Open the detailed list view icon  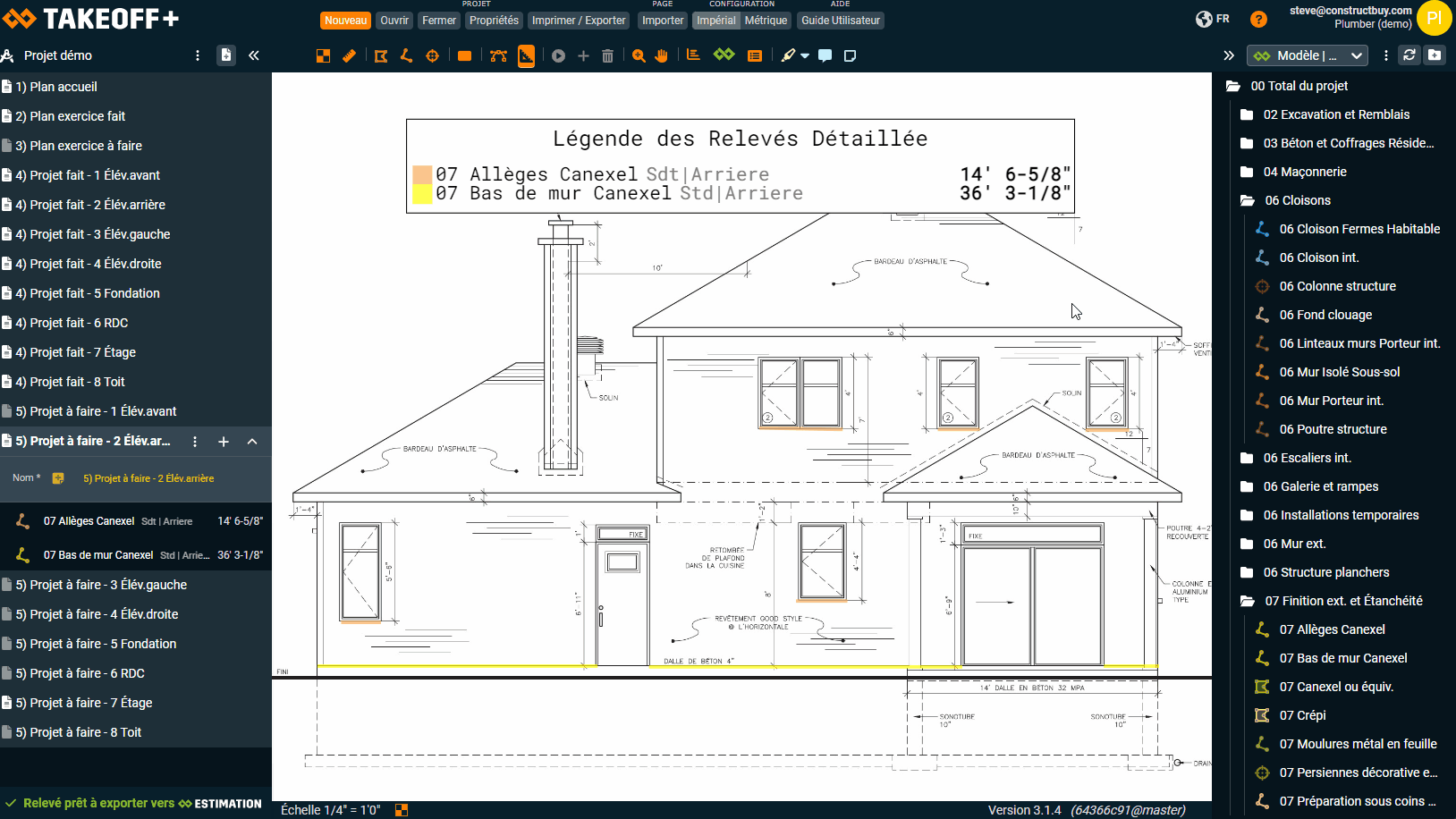coord(755,55)
